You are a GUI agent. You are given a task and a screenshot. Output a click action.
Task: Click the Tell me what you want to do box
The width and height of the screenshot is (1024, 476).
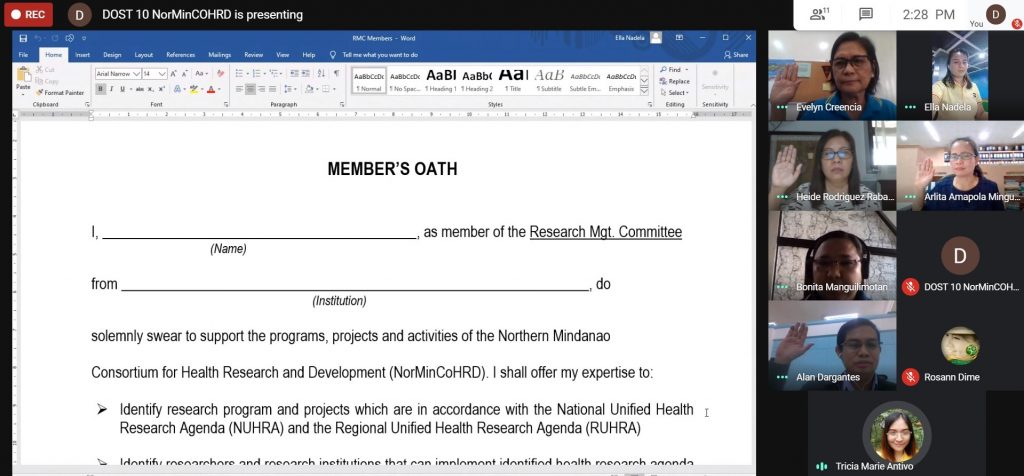coord(379,55)
